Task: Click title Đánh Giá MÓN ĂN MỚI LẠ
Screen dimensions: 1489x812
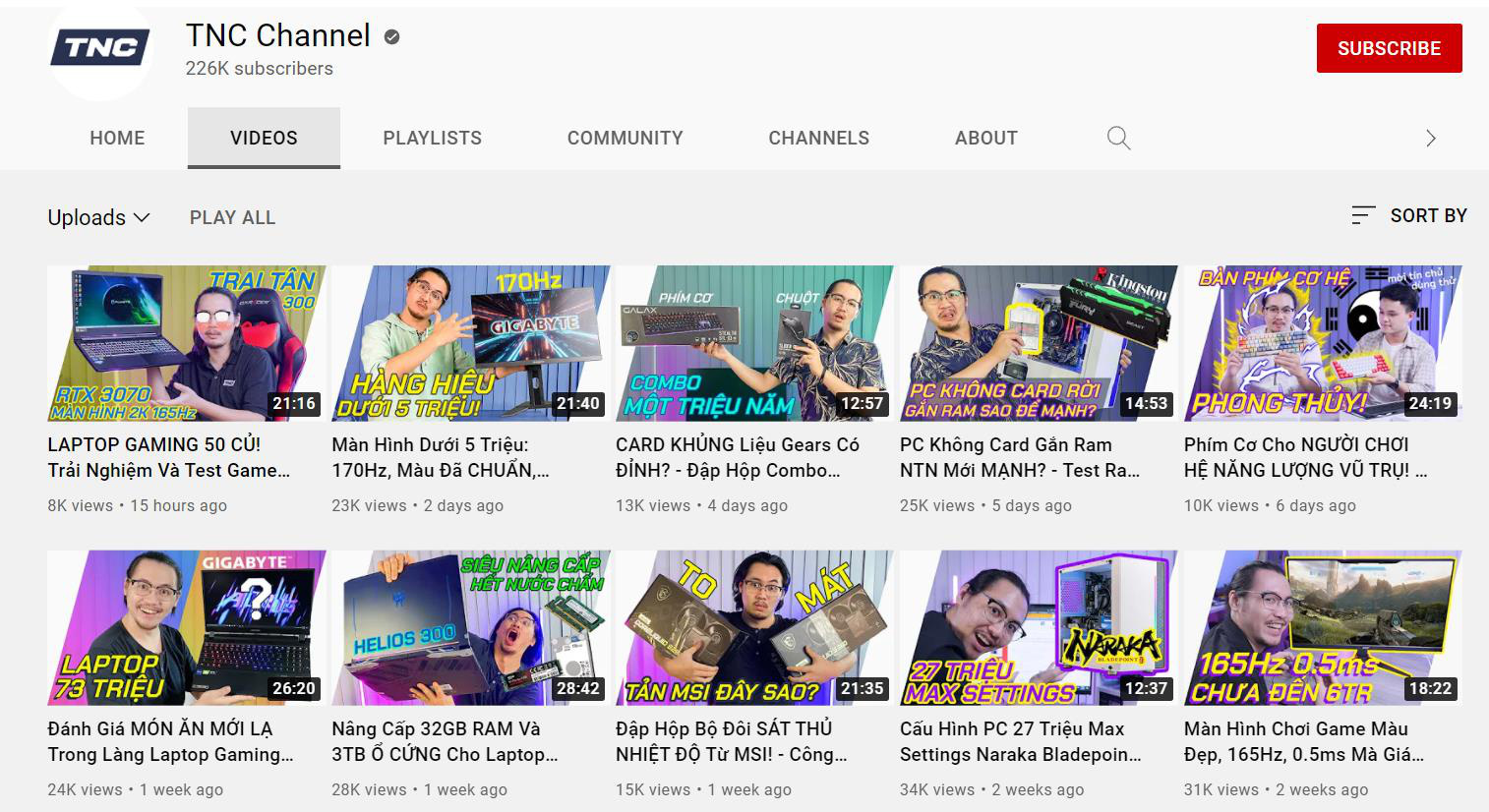Action: [171, 741]
